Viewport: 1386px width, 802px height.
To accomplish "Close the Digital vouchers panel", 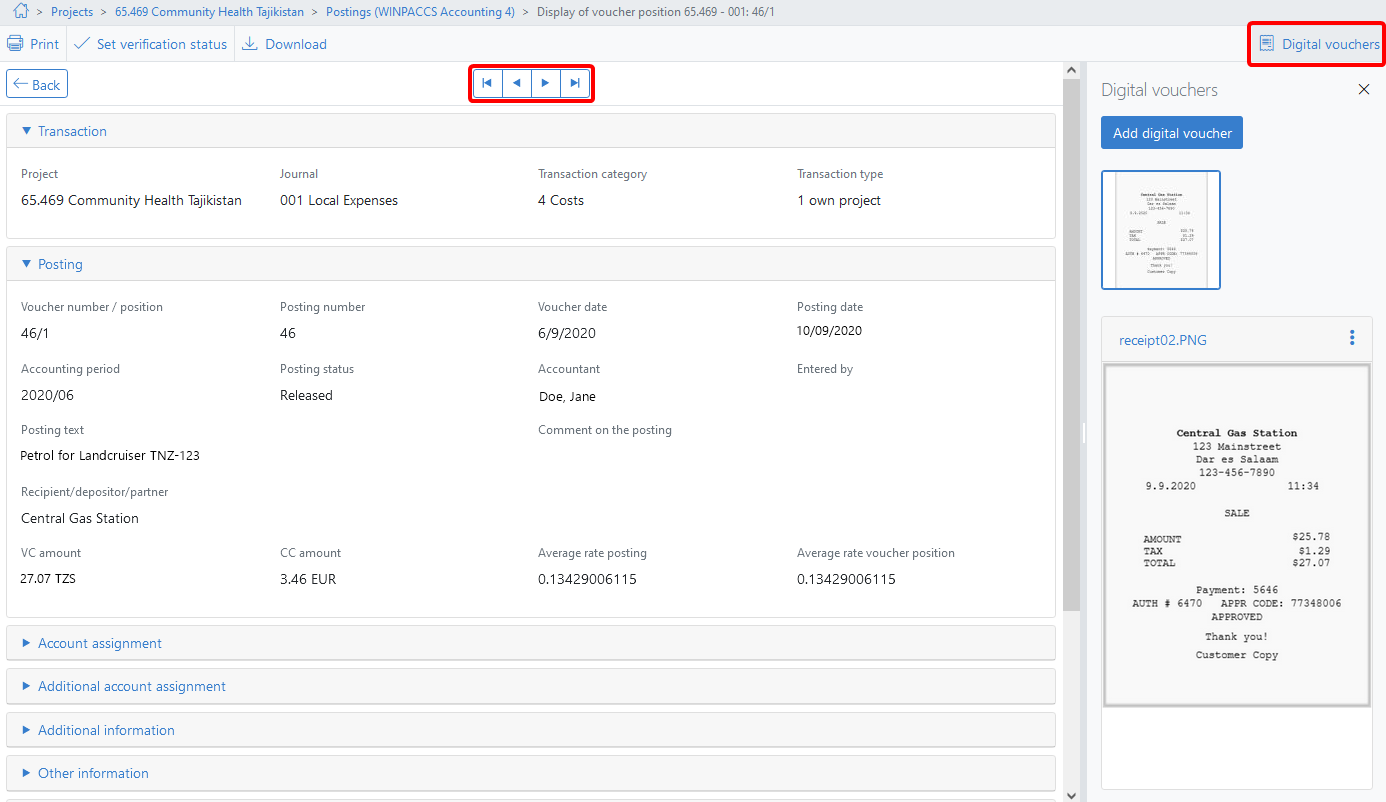I will point(1363,90).
